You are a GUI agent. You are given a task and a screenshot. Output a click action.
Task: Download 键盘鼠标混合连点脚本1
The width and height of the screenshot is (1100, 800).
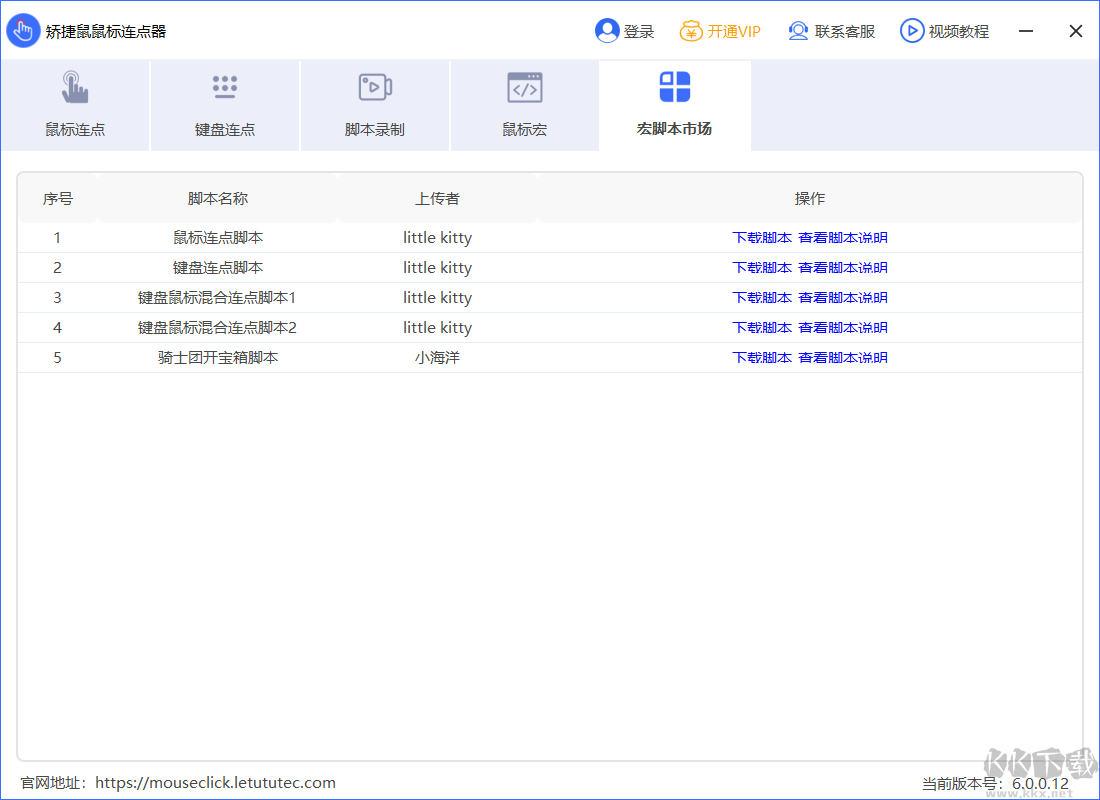pos(762,298)
